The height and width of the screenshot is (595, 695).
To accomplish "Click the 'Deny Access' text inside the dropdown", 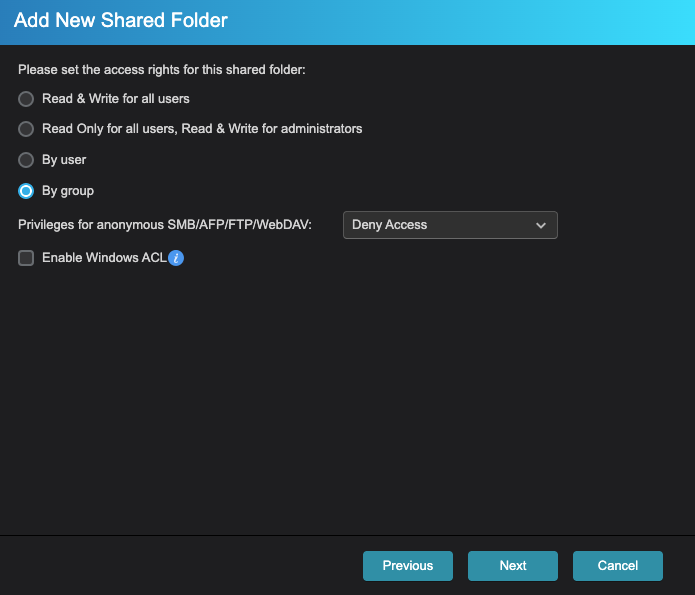I will (390, 225).
